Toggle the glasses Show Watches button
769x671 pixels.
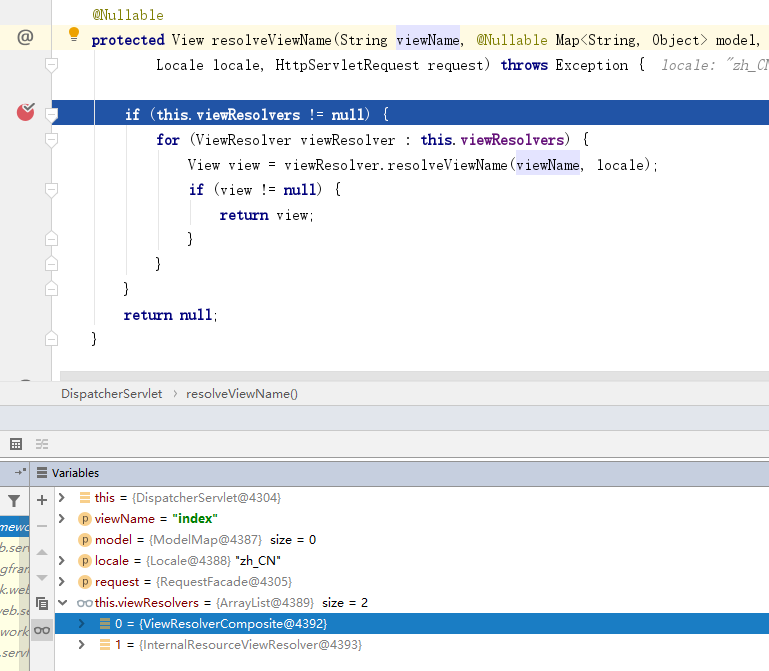coord(42,629)
